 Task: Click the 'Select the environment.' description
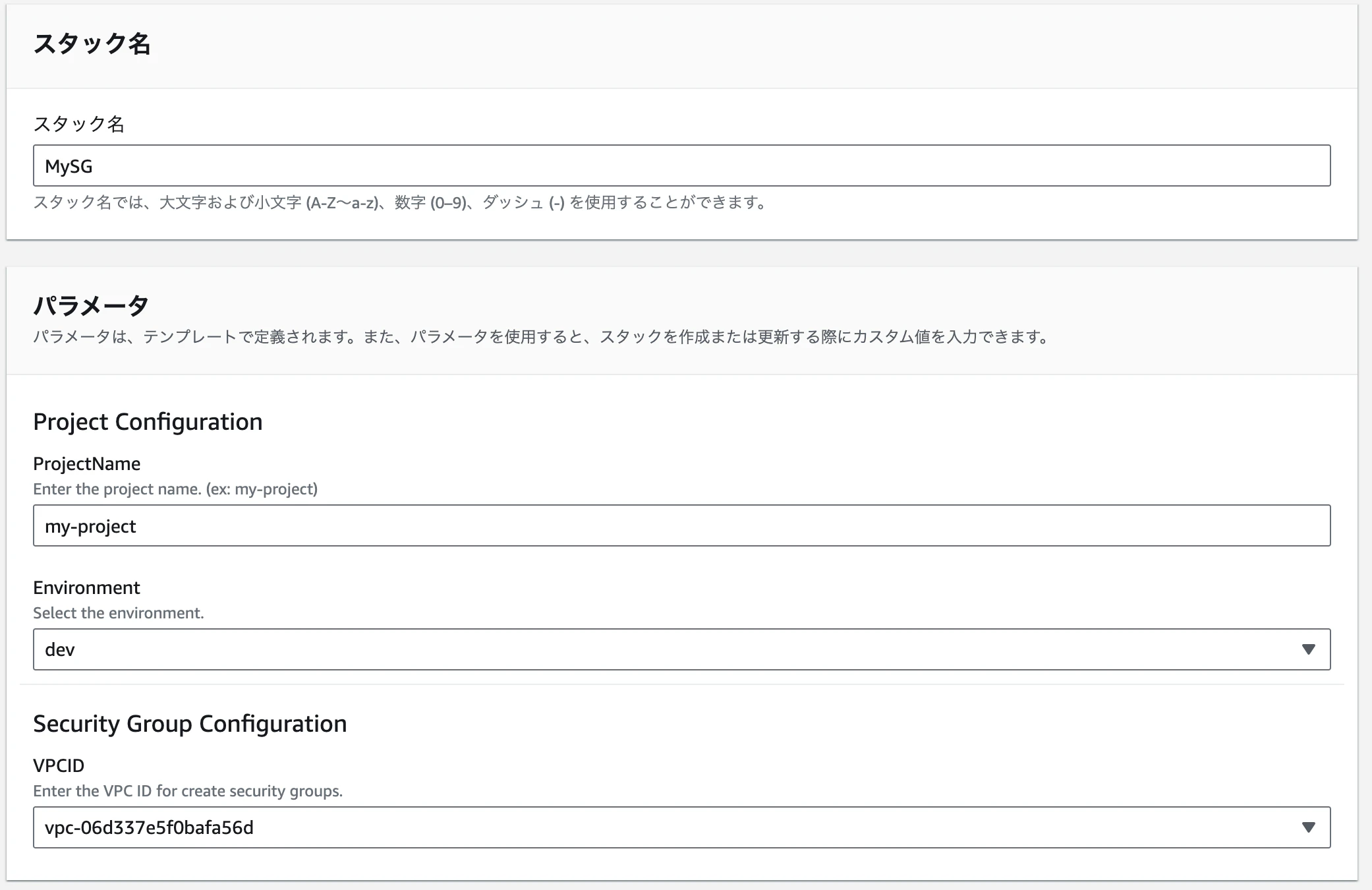pos(119,613)
